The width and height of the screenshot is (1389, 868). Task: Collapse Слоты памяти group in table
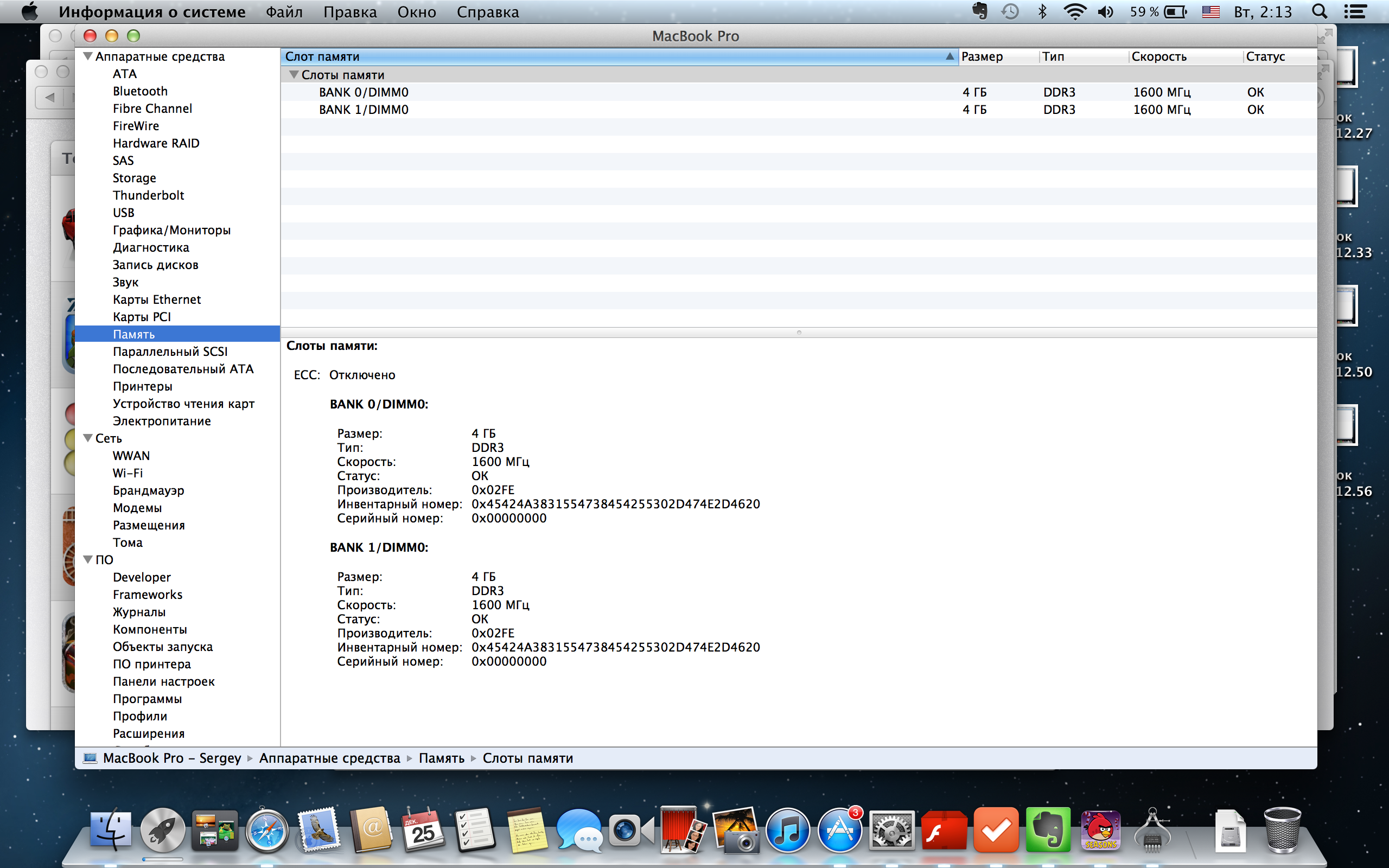click(x=294, y=75)
